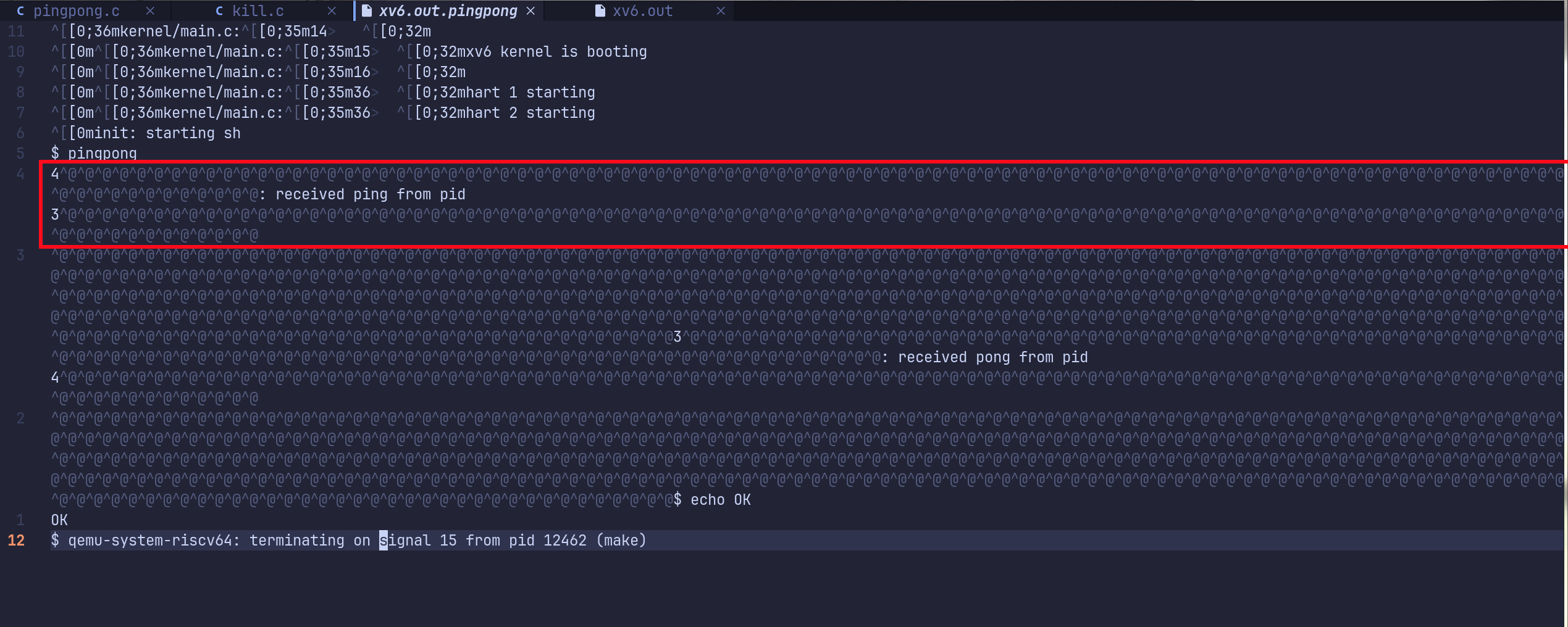
Task: Close the xv6.out.pingpong tab
Action: 530,11
